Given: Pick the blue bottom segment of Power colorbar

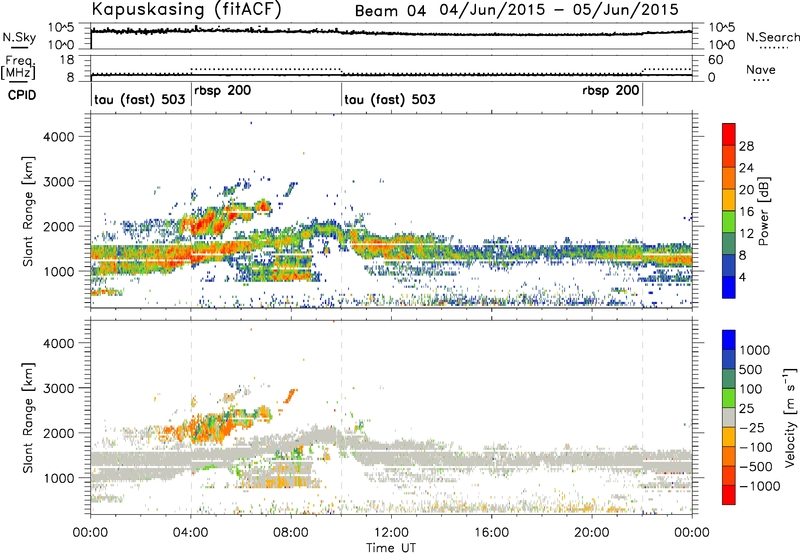Looking at the screenshot, I should click(729, 287).
